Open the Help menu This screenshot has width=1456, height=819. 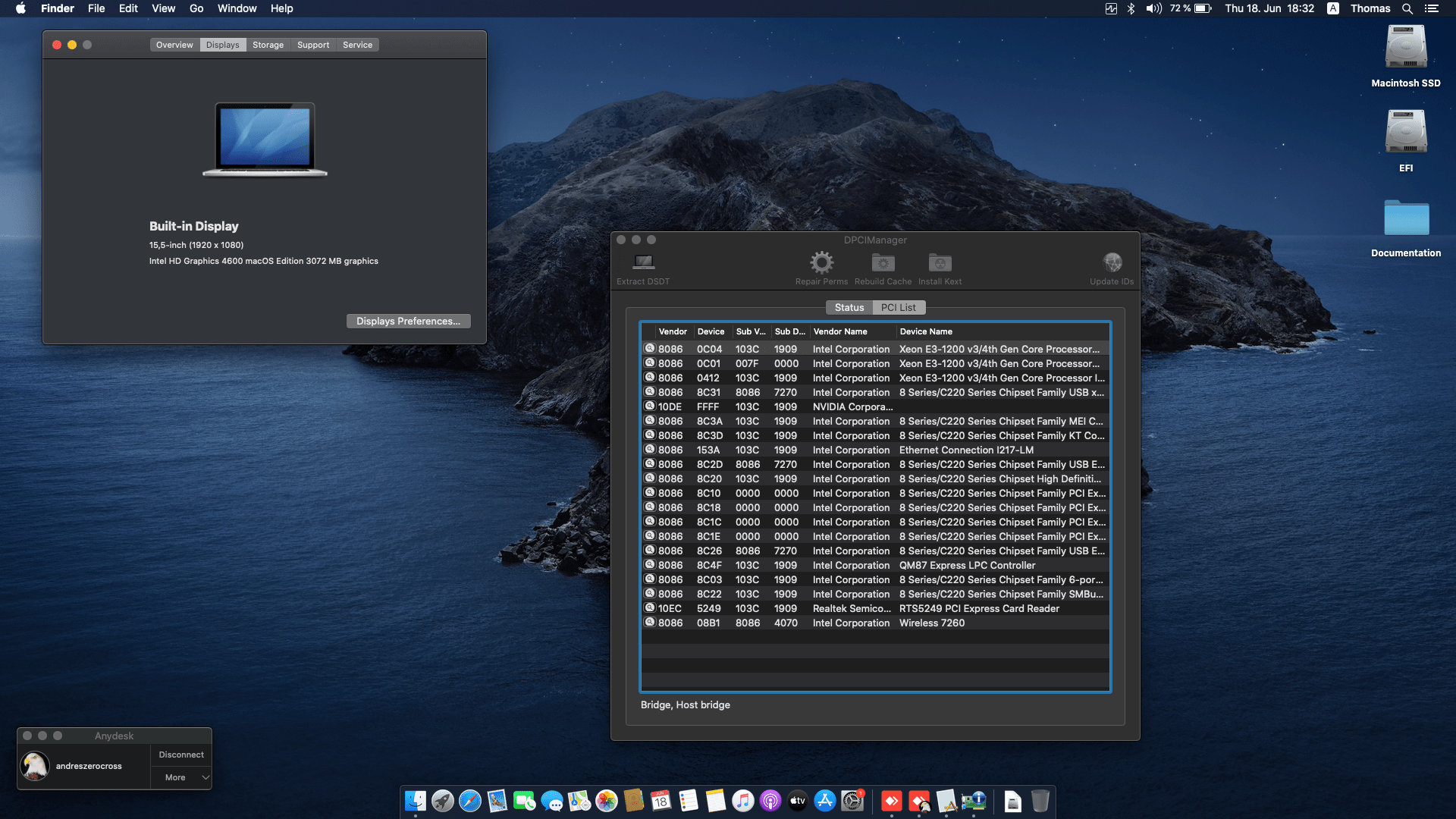(x=281, y=8)
